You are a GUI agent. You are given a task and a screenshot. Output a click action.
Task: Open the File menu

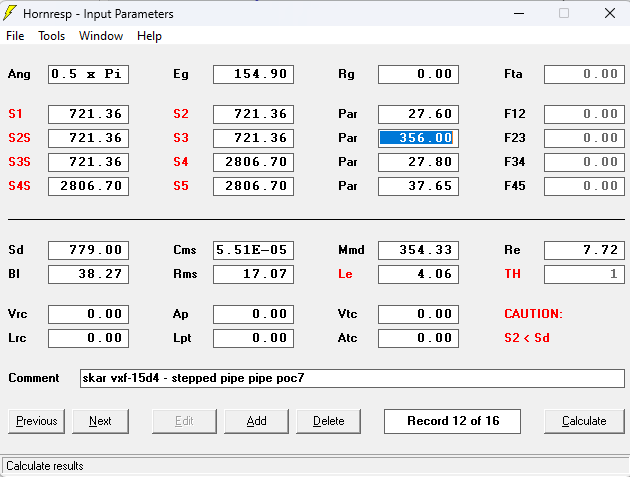(x=15, y=36)
